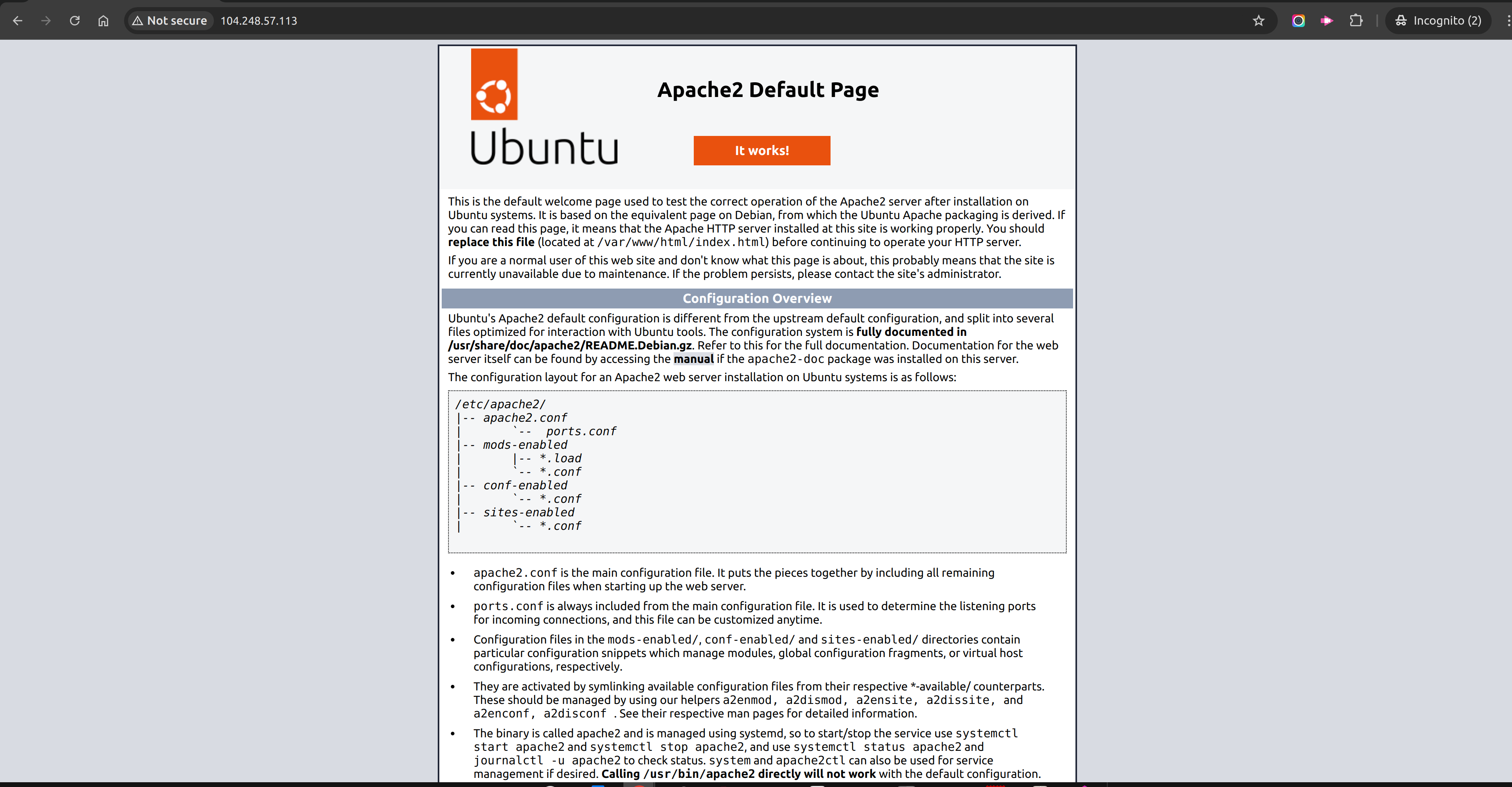Image resolution: width=1512 pixels, height=787 pixels.
Task: Go back with the browser back arrow
Action: tap(17, 21)
